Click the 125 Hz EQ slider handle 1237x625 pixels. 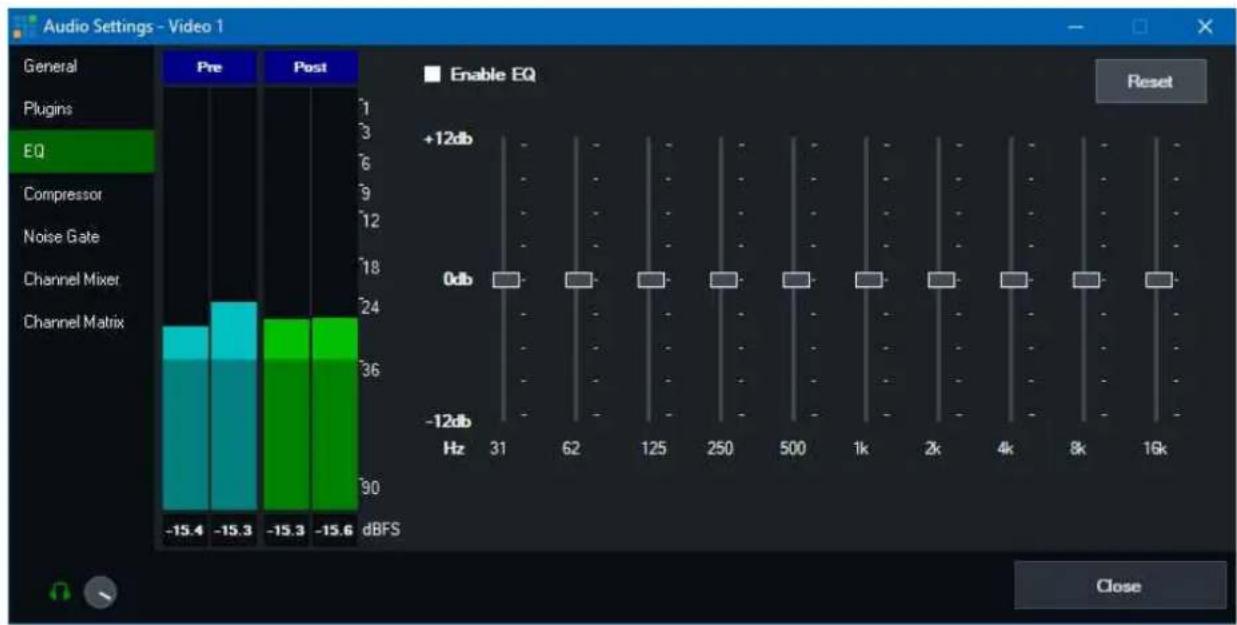point(651,280)
